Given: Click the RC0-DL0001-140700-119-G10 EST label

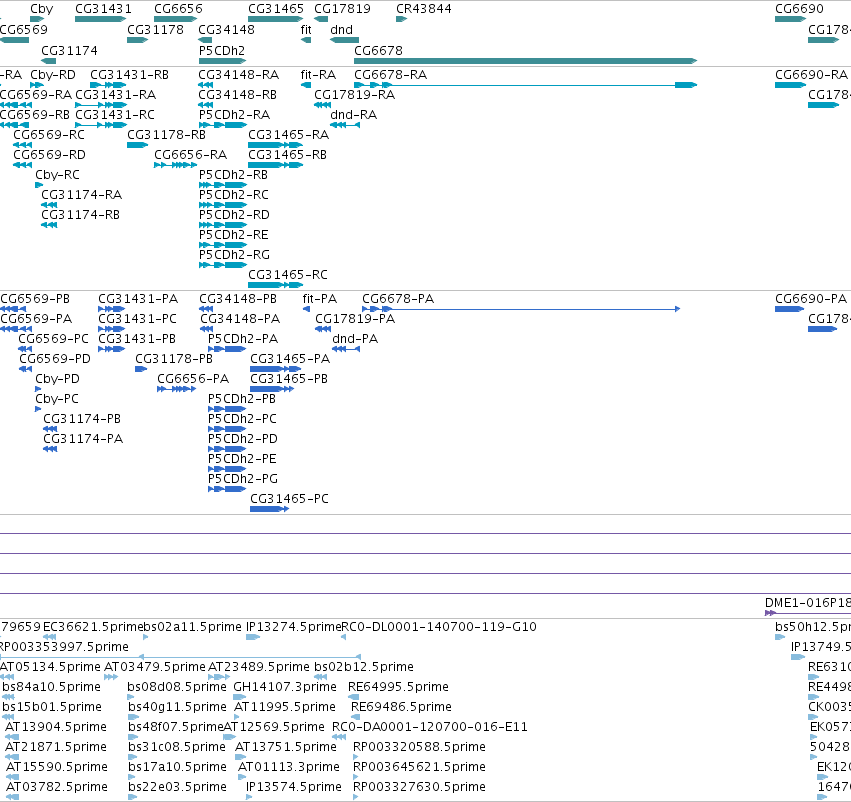Looking at the screenshot, I should 439,627.
